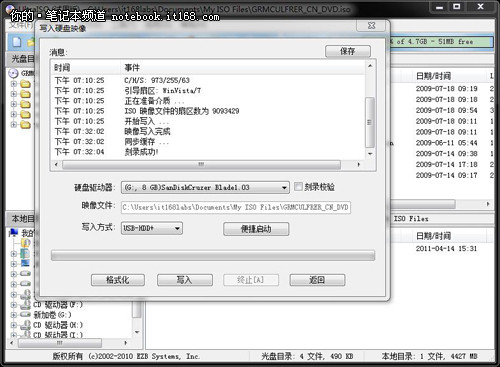The width and height of the screenshot is (500, 367).
Task: Click the 保存 button
Action: 348,51
